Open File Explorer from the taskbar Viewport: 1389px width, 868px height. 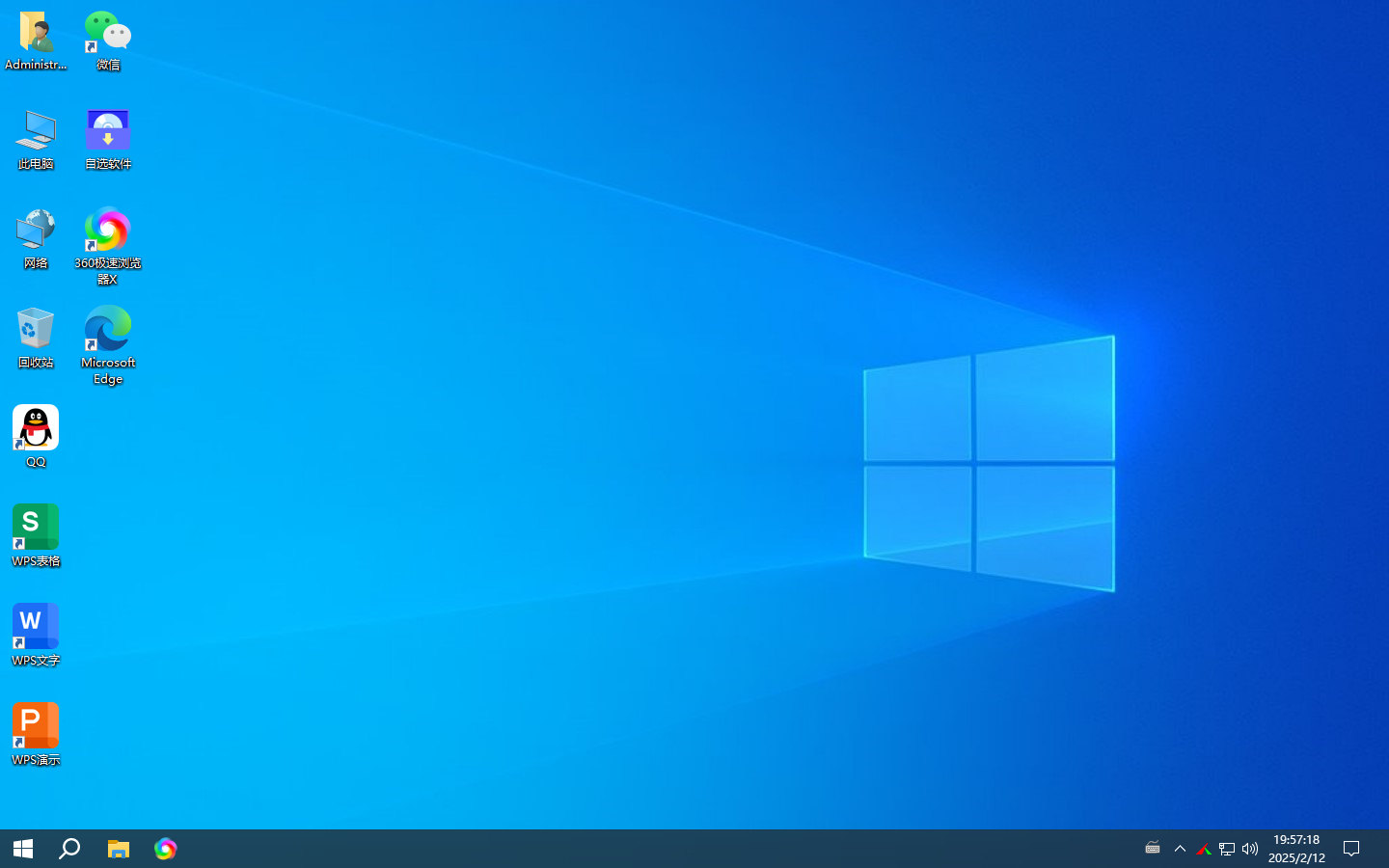pos(119,849)
